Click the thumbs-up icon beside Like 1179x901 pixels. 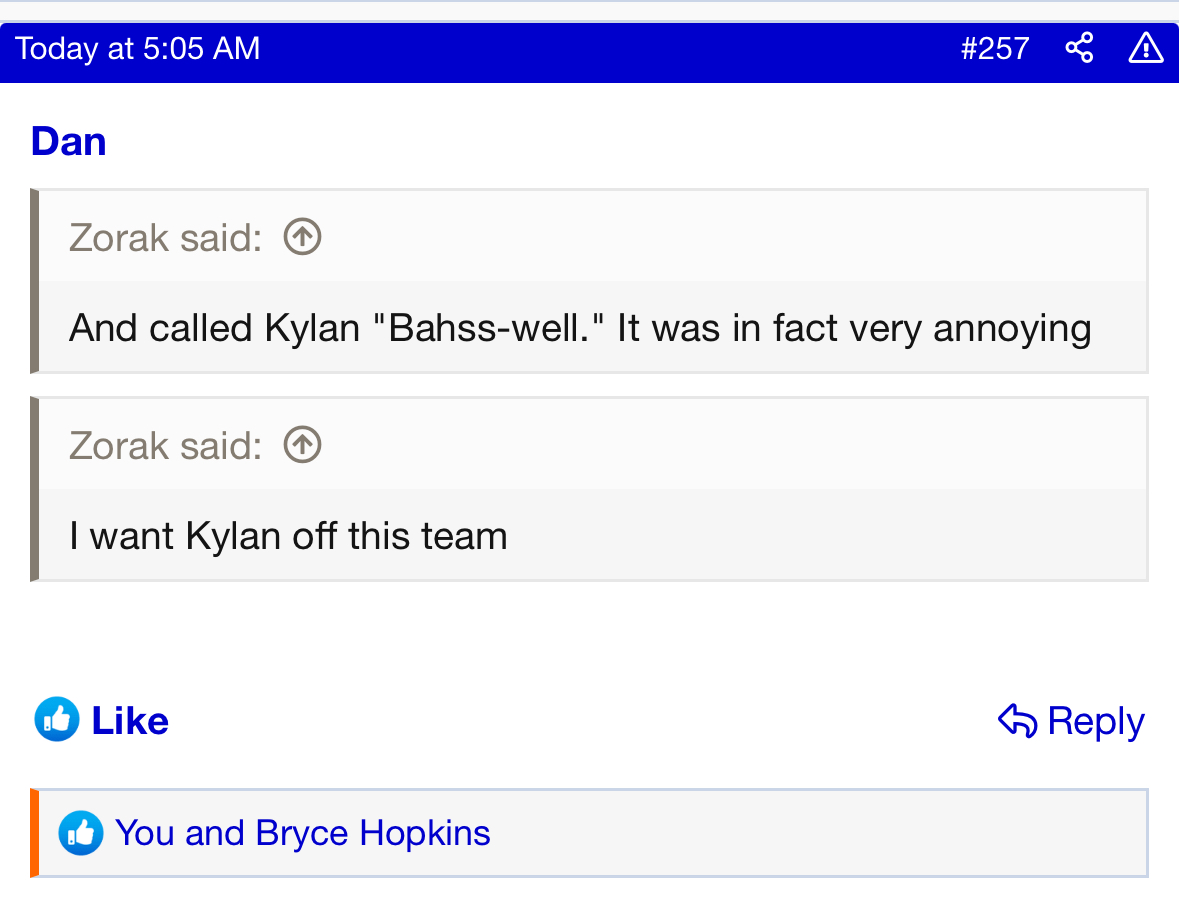click(x=57, y=719)
